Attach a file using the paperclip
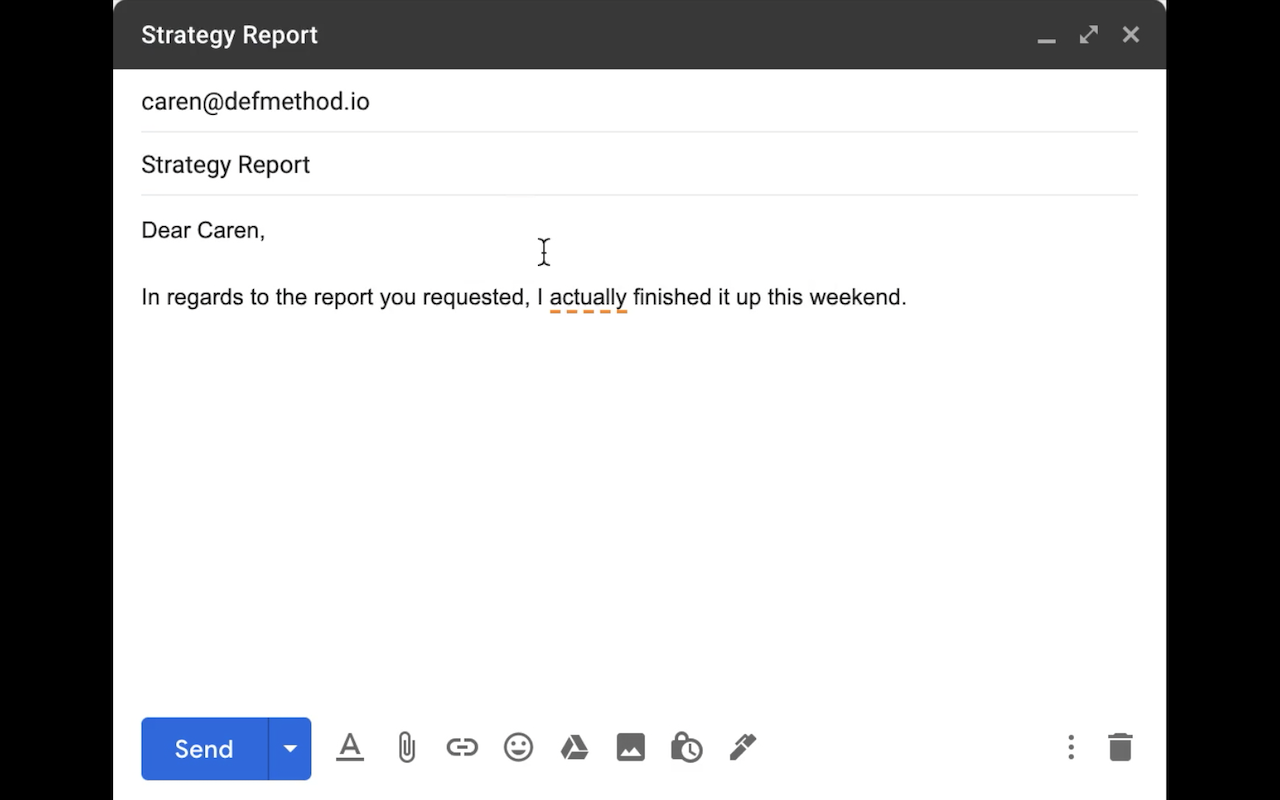Screen dimensions: 1280x800 [406, 746]
